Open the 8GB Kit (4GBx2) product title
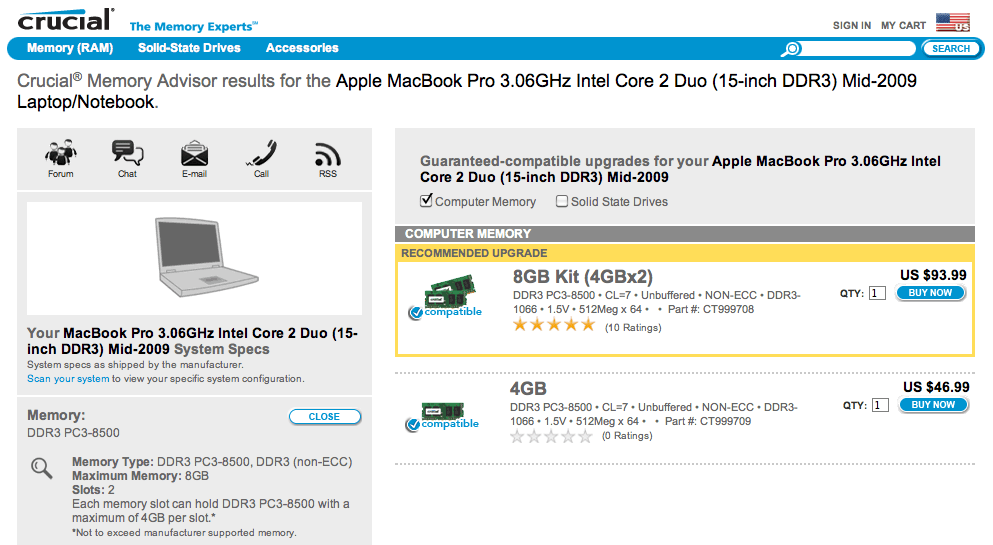993x545 pixels. [x=583, y=277]
